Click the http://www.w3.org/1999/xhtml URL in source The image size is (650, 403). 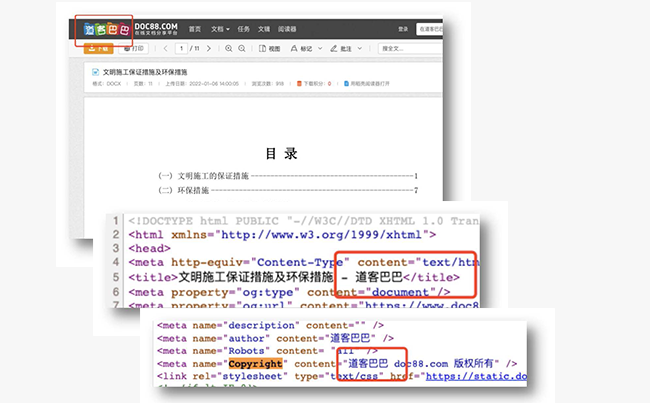pyautogui.click(x=321, y=235)
